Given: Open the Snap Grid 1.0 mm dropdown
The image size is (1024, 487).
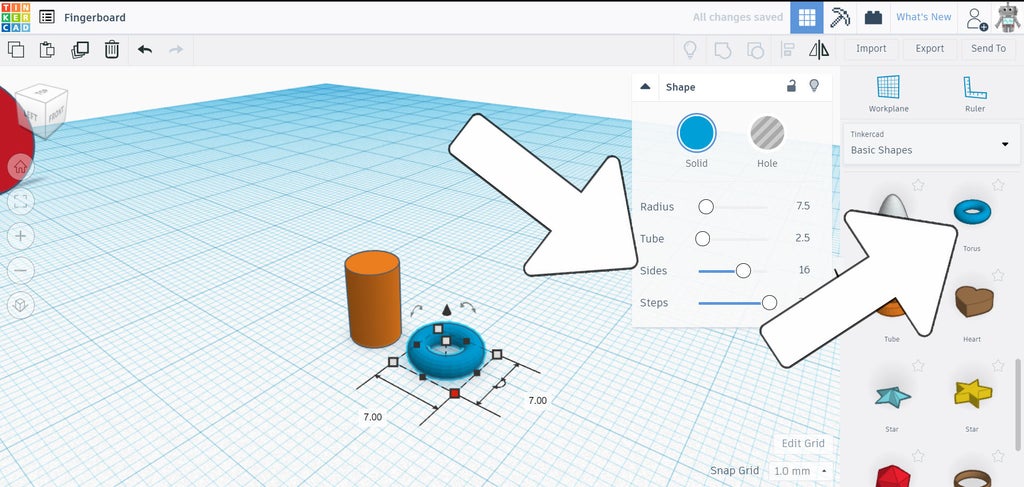Looking at the screenshot, I should (x=800, y=471).
